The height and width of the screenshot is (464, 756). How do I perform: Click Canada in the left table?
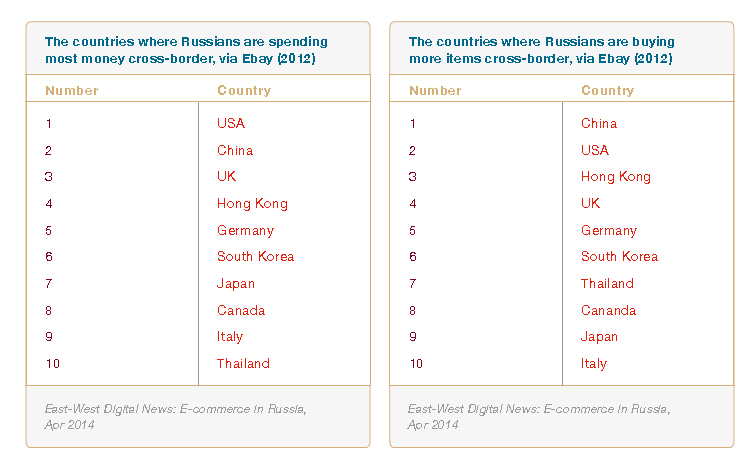click(241, 311)
